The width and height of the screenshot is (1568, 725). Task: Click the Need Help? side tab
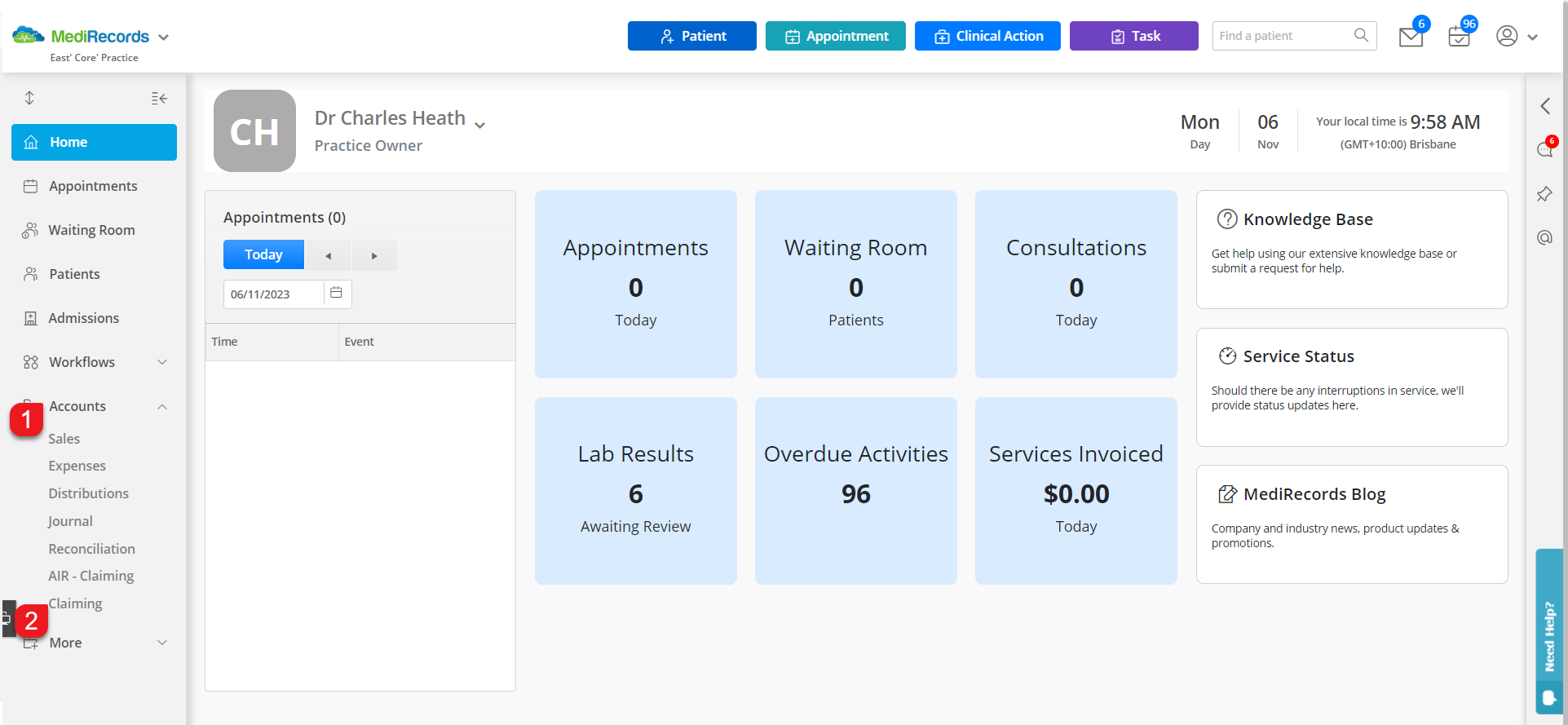1549,632
